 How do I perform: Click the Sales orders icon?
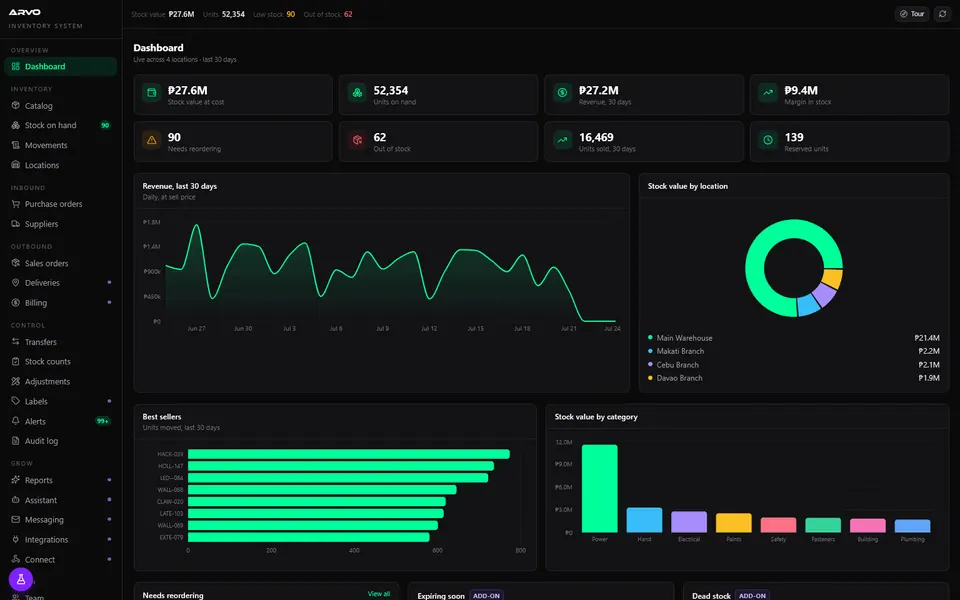(16, 263)
